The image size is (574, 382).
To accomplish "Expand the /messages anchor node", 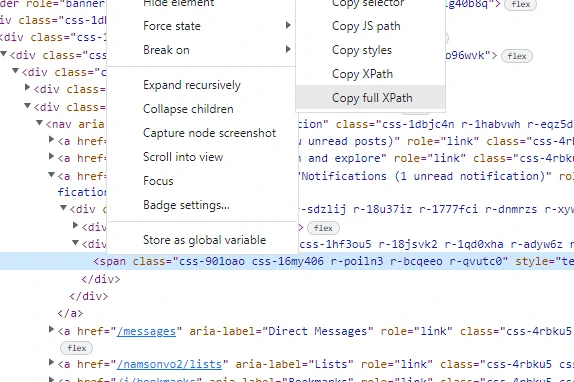I will [x=52, y=330].
